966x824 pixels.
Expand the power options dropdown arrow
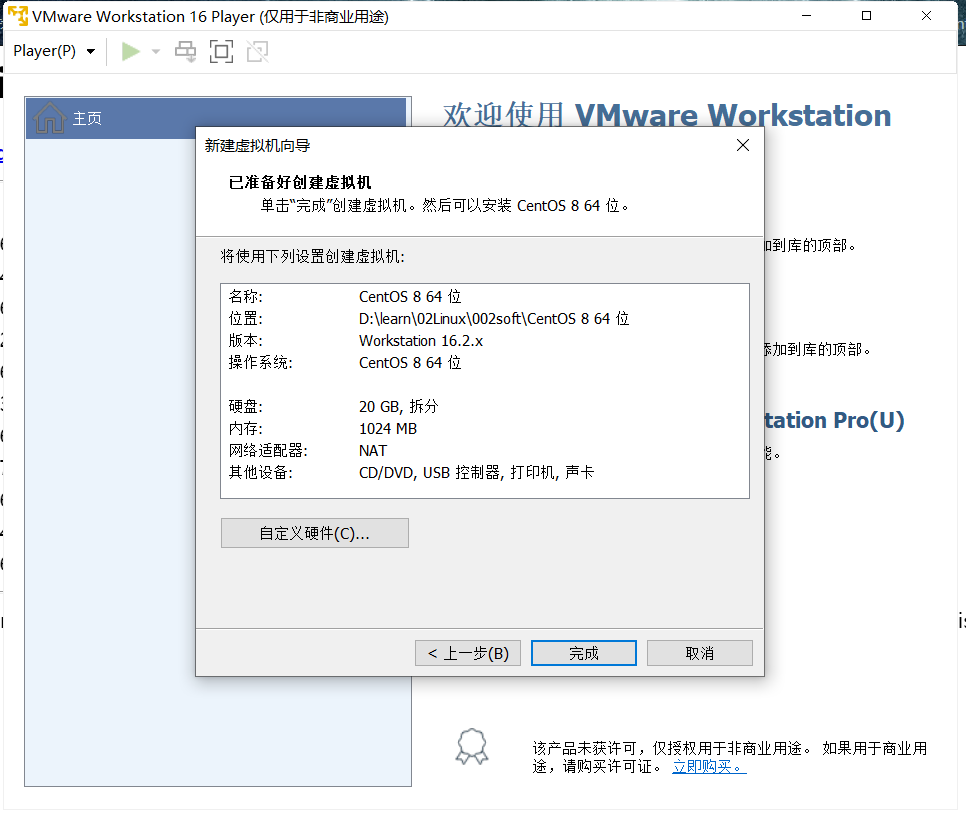(x=156, y=52)
